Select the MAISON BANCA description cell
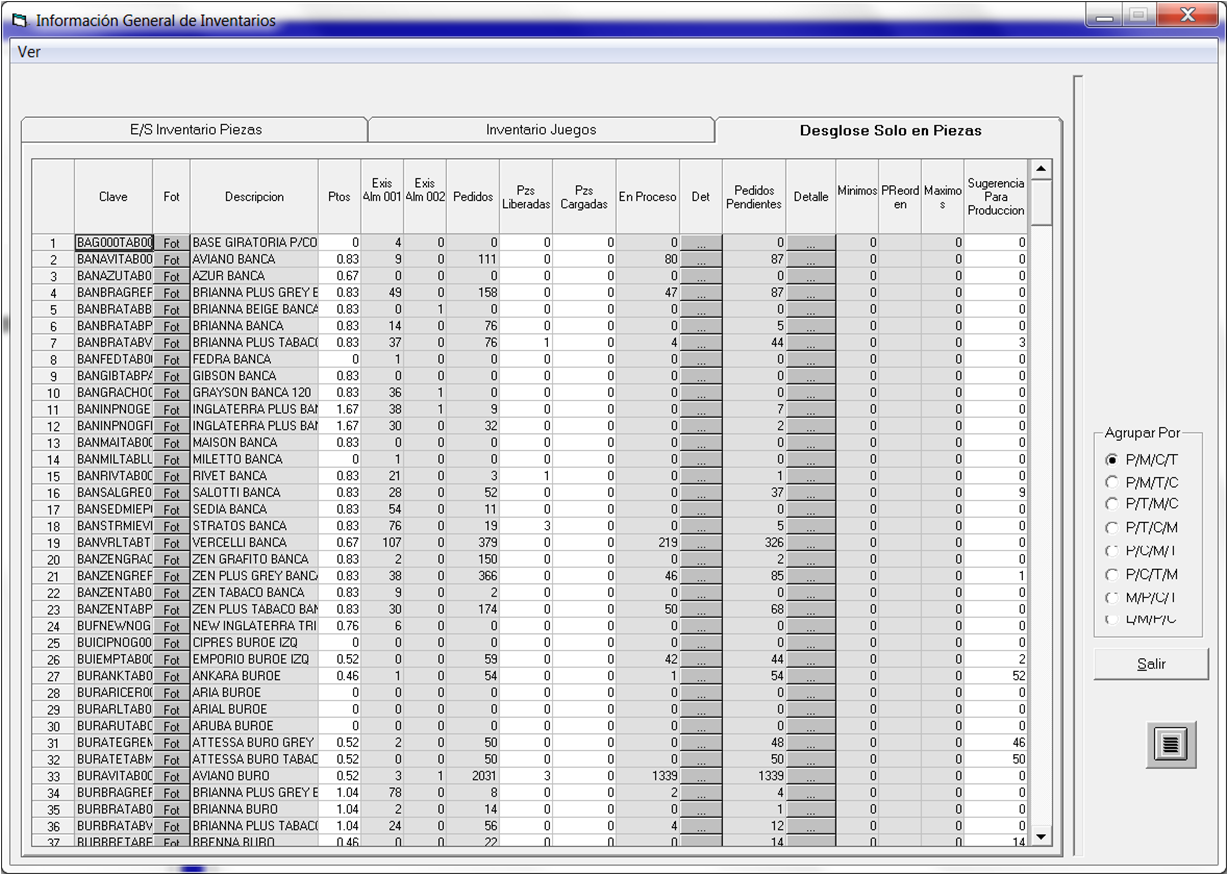Image resolution: width=1228 pixels, height=875 pixels. (x=254, y=442)
